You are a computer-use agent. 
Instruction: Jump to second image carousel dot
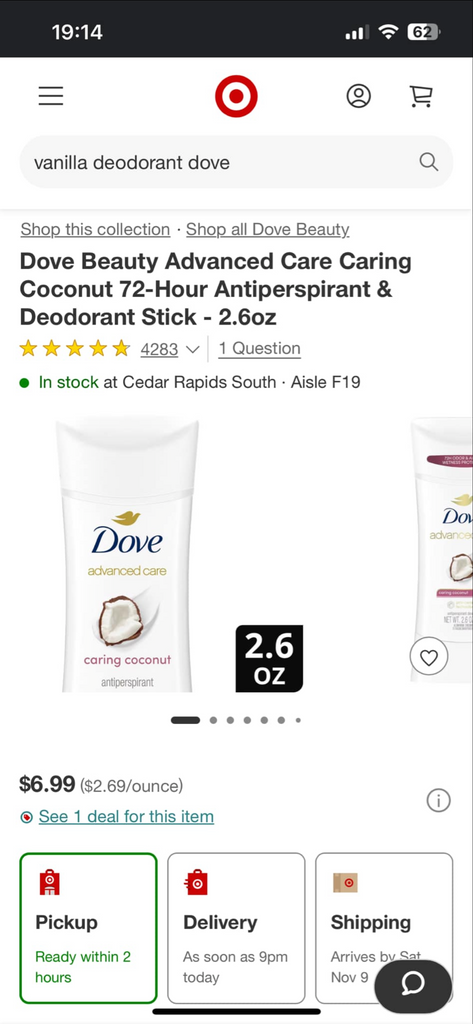pyautogui.click(x=214, y=720)
